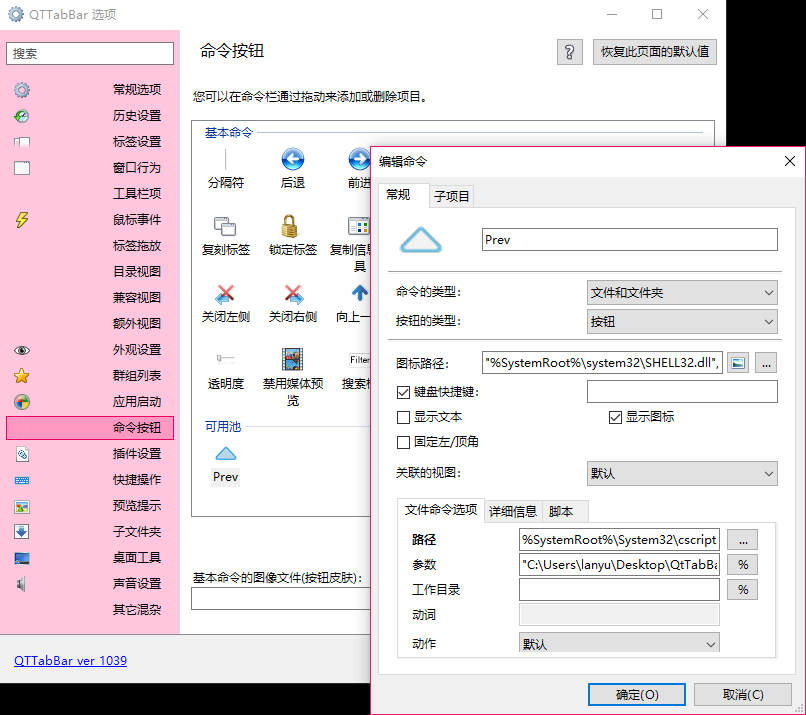Click the eye icon for 外观设置
Screen dimensions: 806x715
coord(22,350)
